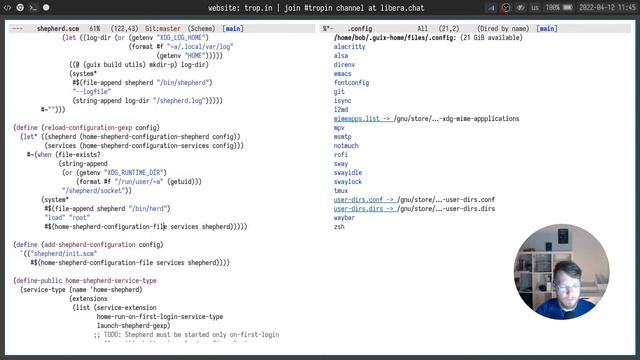Open the rofi directory in Dired
The image size is (640, 360).
pyautogui.click(x=341, y=154)
